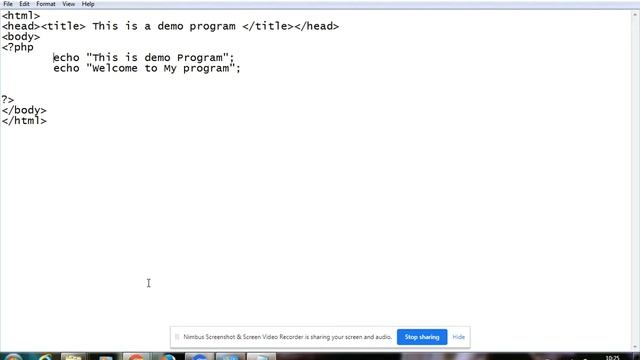Click the grip handle on the Nimbus sharing bar
The image size is (640, 360).
point(177,337)
